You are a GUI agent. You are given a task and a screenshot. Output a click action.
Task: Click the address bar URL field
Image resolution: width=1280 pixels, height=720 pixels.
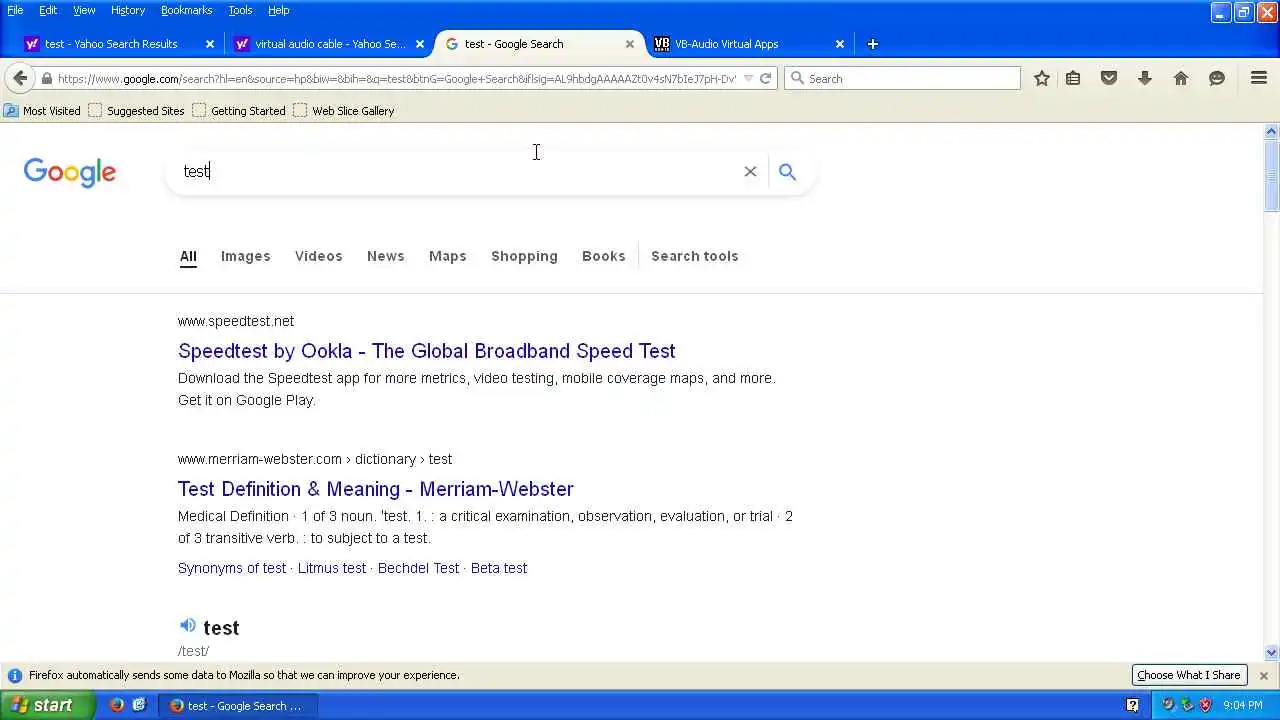(x=395, y=79)
